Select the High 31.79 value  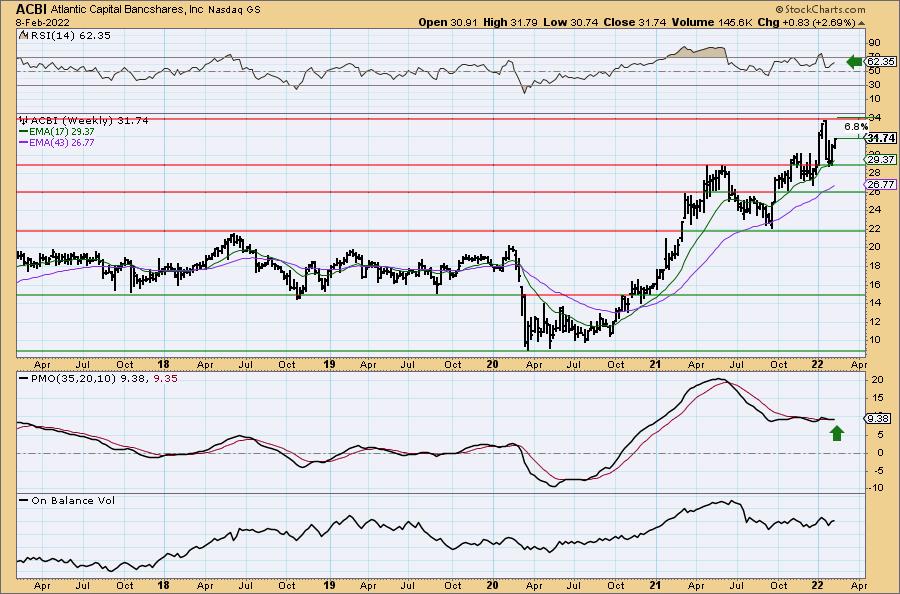(510, 22)
